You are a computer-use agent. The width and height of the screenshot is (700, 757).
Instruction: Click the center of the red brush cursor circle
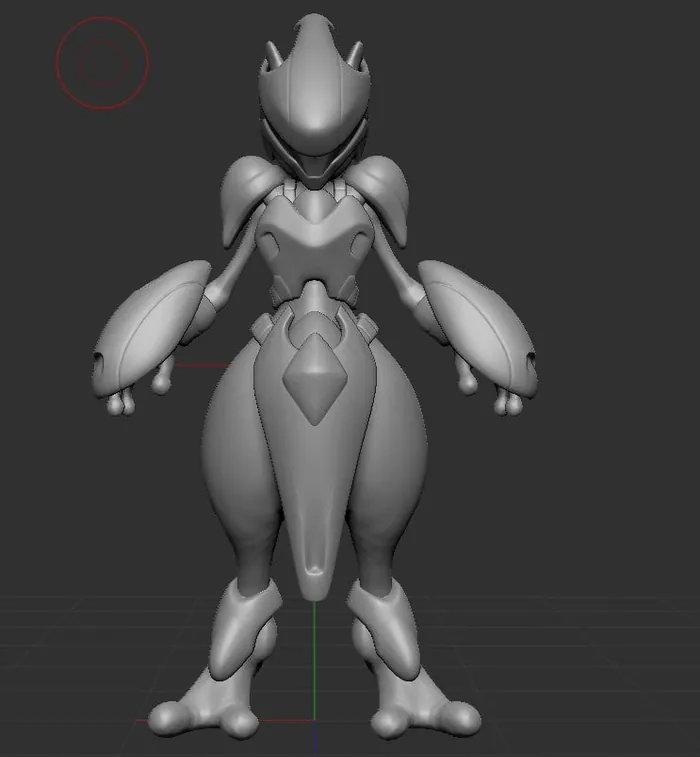[102, 63]
